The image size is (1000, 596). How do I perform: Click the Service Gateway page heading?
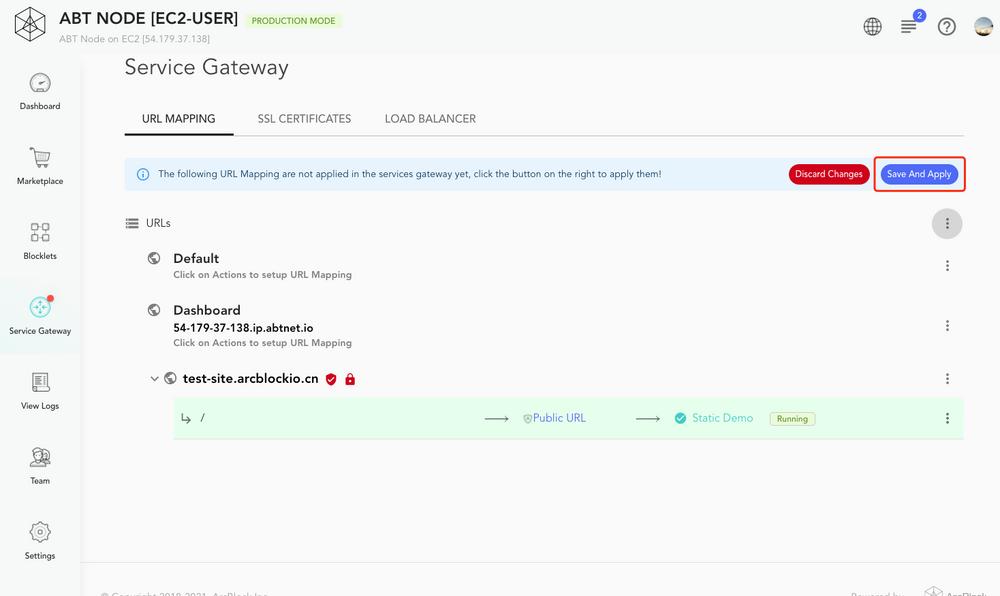pyautogui.click(x=207, y=68)
